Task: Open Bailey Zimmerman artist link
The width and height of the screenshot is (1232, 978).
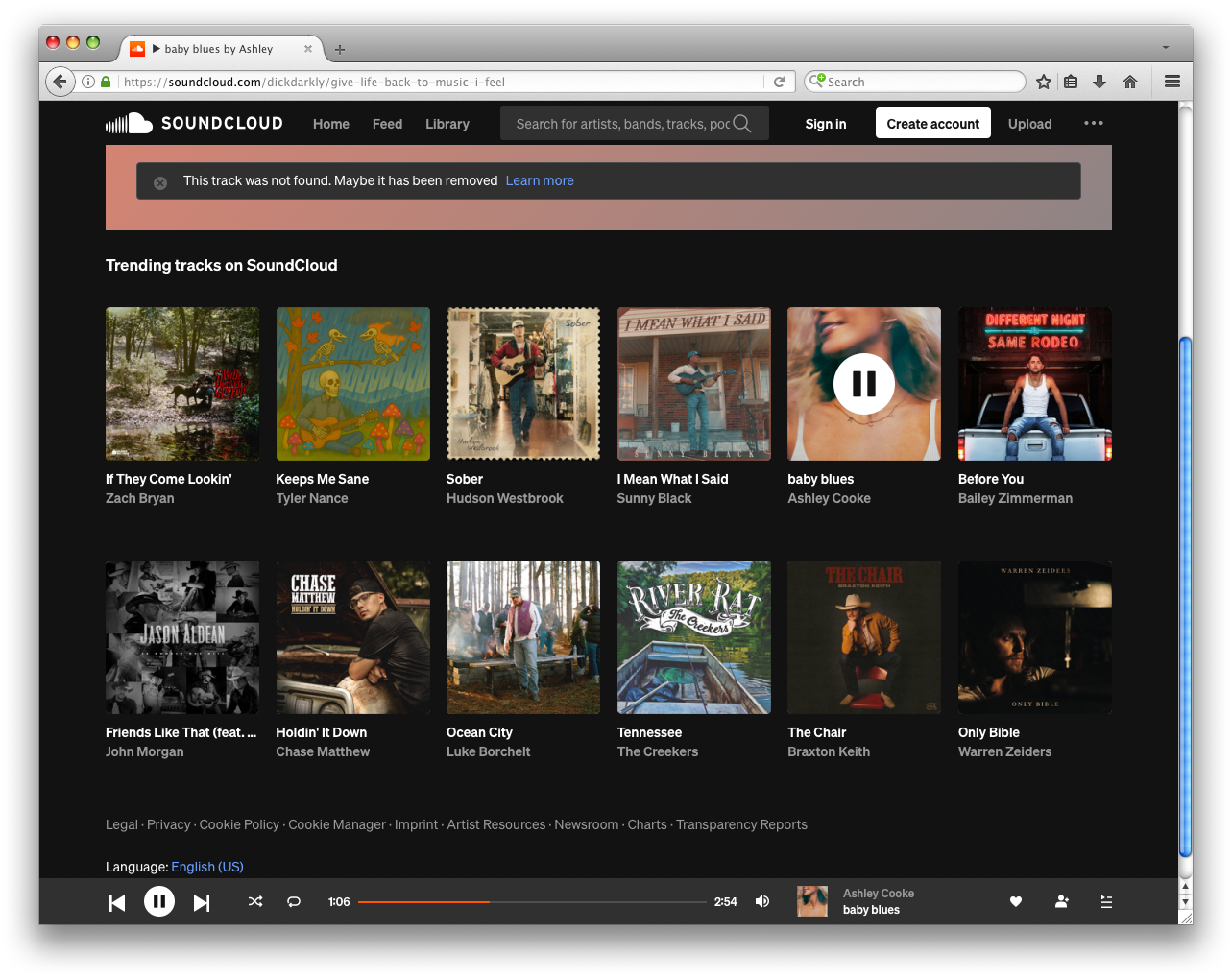Action: pos(1015,498)
